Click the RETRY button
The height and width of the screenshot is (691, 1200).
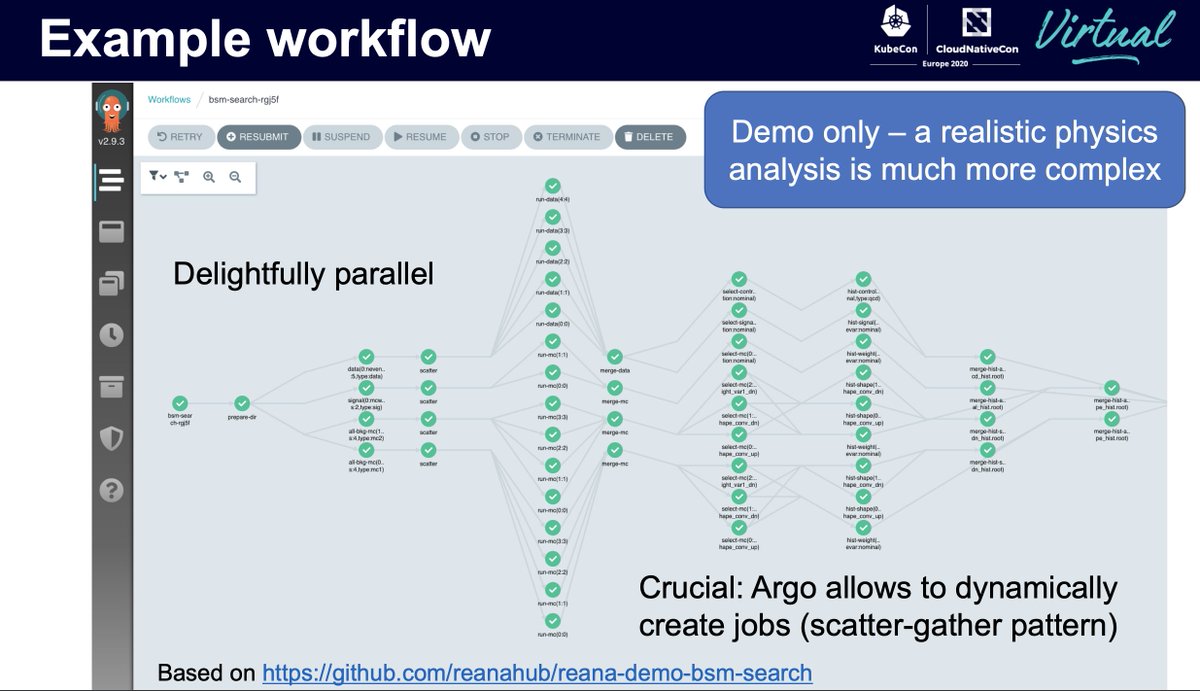pyautogui.click(x=180, y=137)
